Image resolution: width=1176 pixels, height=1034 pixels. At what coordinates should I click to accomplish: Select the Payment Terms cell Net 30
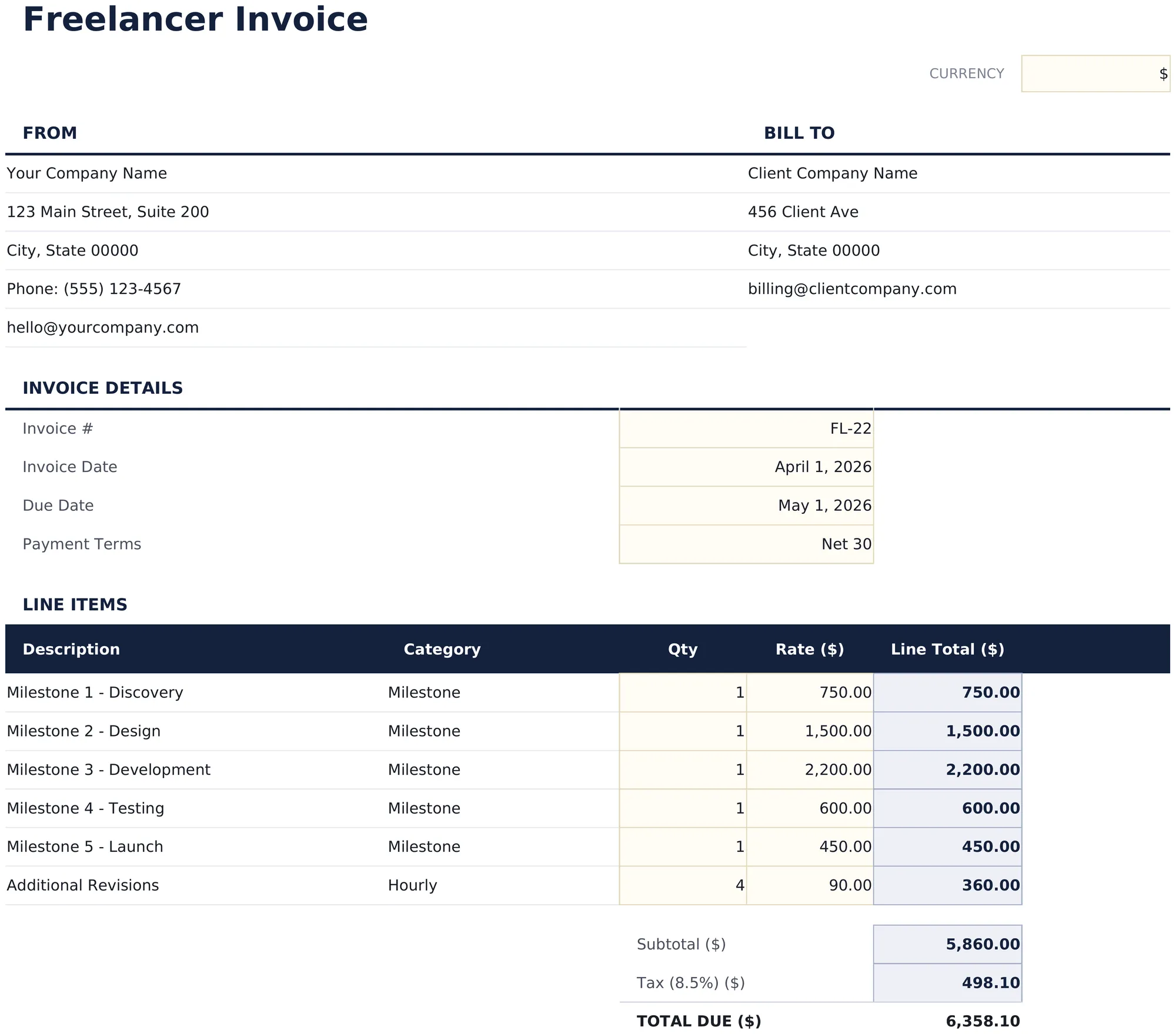pyautogui.click(x=746, y=544)
